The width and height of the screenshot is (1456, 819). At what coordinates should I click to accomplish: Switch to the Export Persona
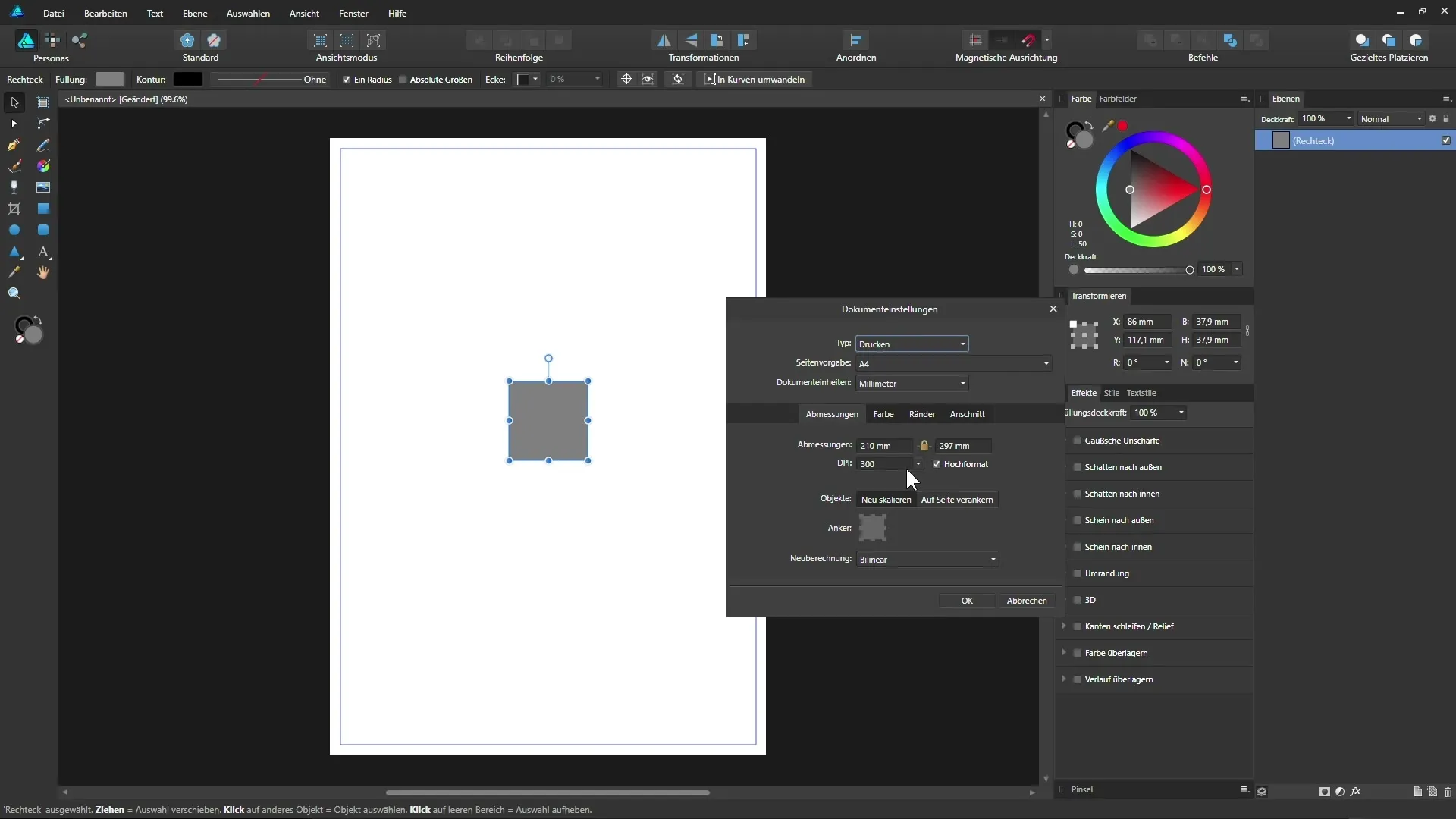click(79, 40)
